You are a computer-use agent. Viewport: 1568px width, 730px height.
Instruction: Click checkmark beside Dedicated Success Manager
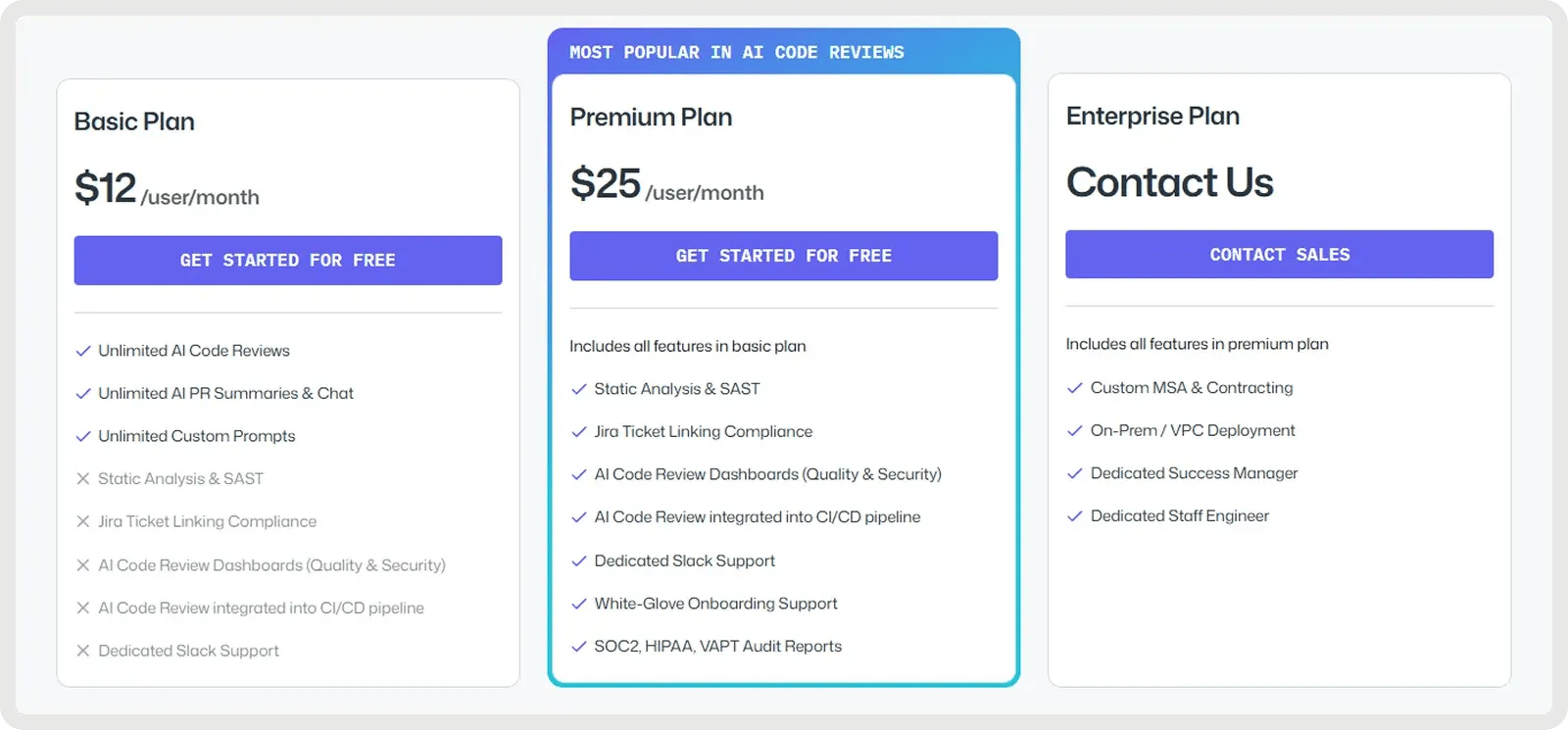pyautogui.click(x=1075, y=473)
